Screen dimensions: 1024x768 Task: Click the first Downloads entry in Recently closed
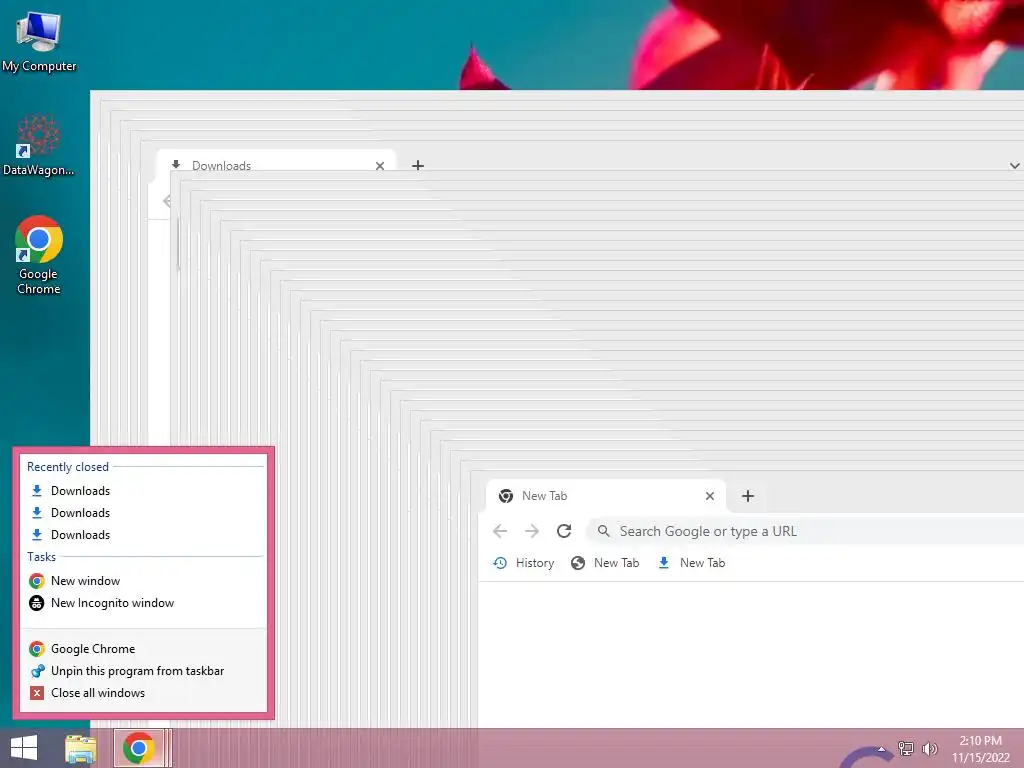(144, 490)
